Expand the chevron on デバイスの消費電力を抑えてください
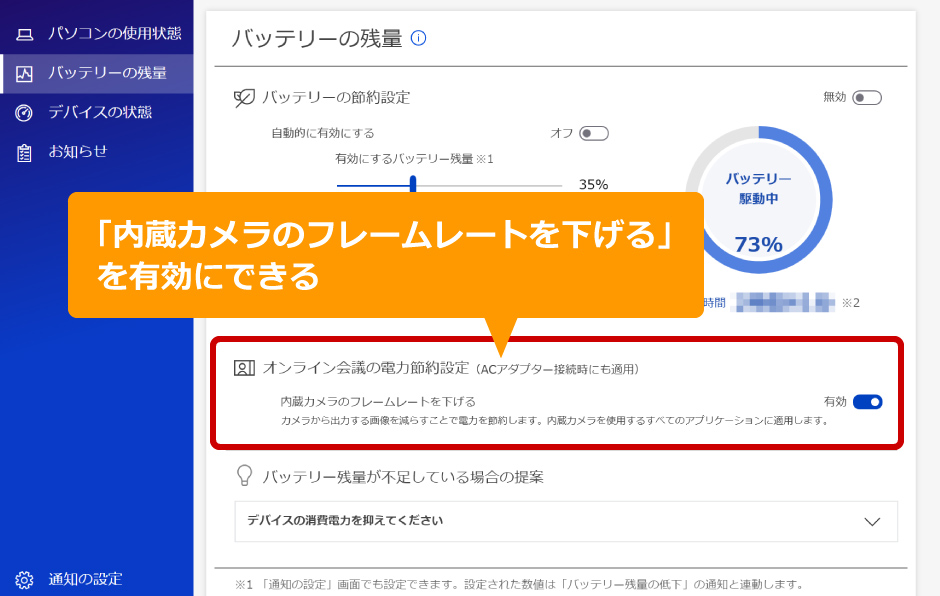The width and height of the screenshot is (940, 596). coord(872,521)
